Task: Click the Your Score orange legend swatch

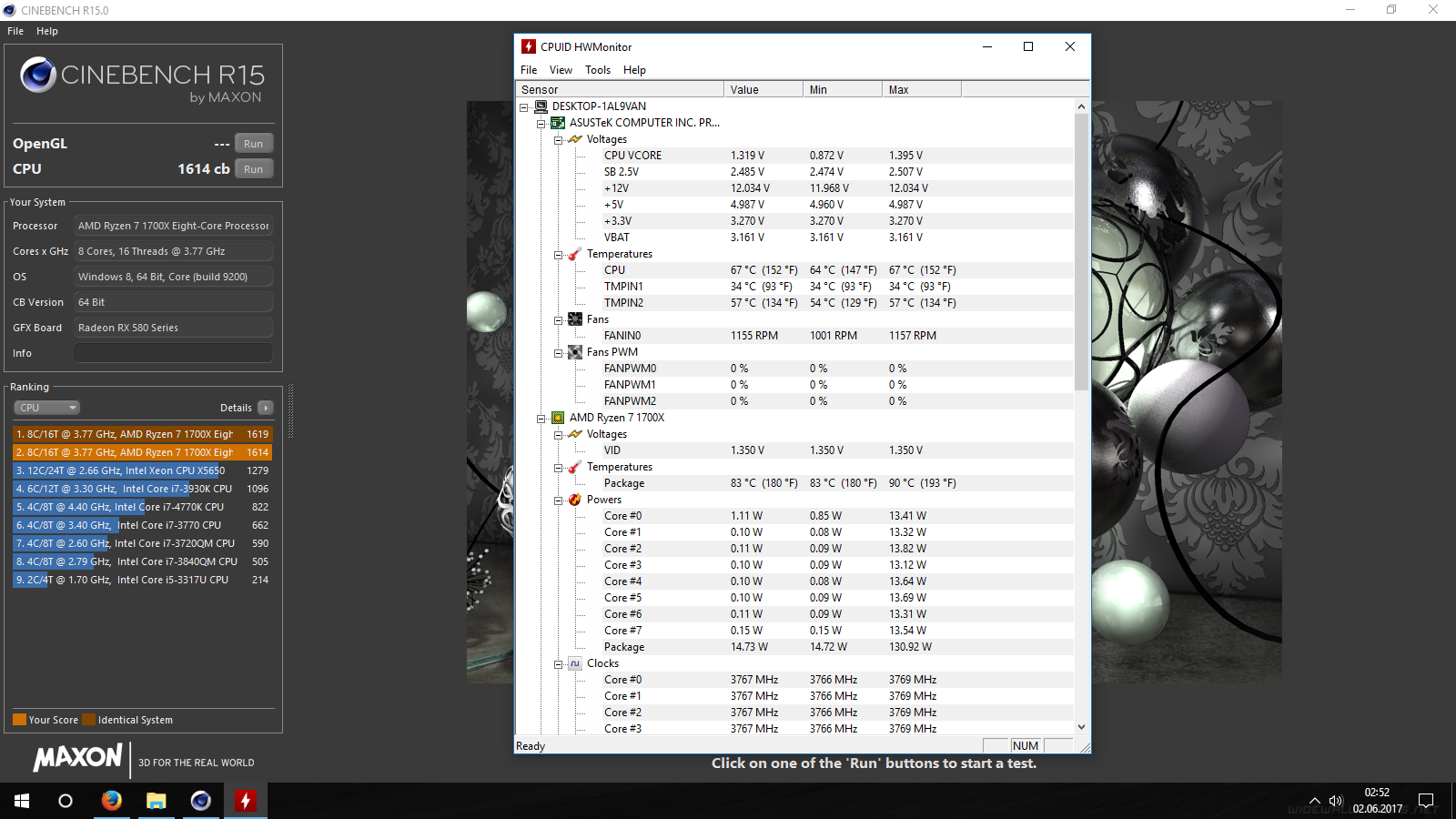Action: (x=19, y=720)
